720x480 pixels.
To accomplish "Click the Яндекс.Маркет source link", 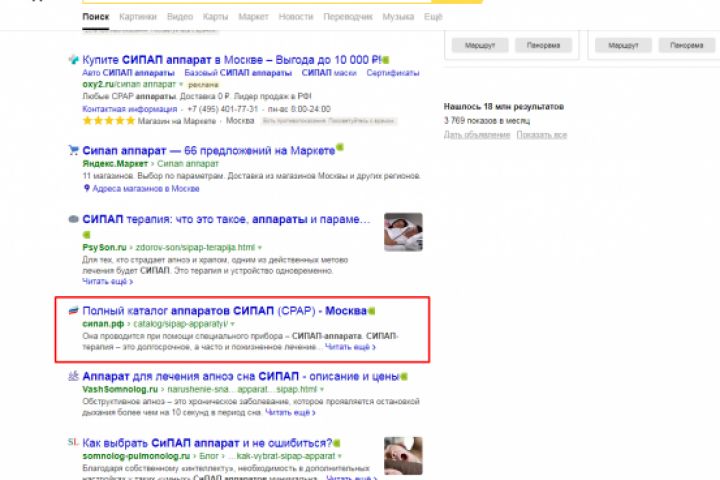I will [x=115, y=164].
